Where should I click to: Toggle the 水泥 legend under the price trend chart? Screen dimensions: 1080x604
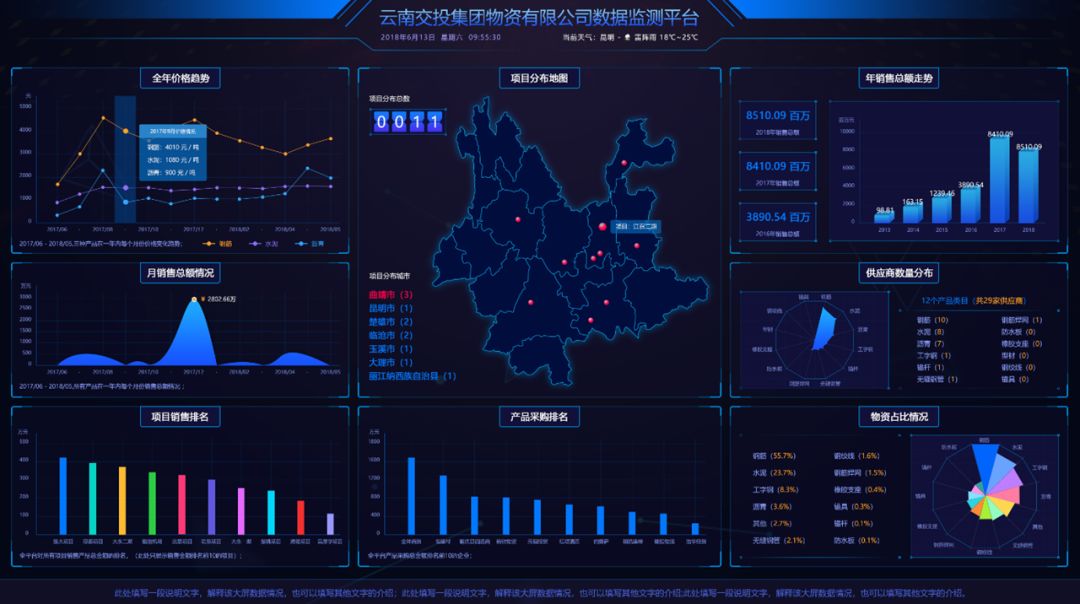pyautogui.click(x=262, y=243)
